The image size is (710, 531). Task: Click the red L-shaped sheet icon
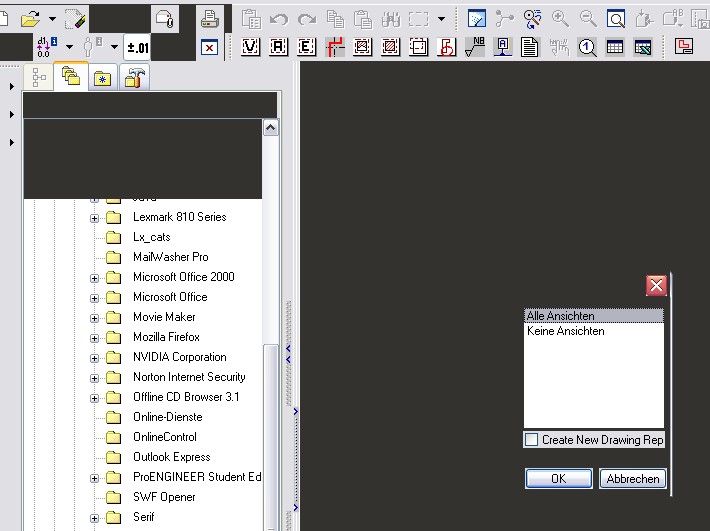tap(684, 46)
